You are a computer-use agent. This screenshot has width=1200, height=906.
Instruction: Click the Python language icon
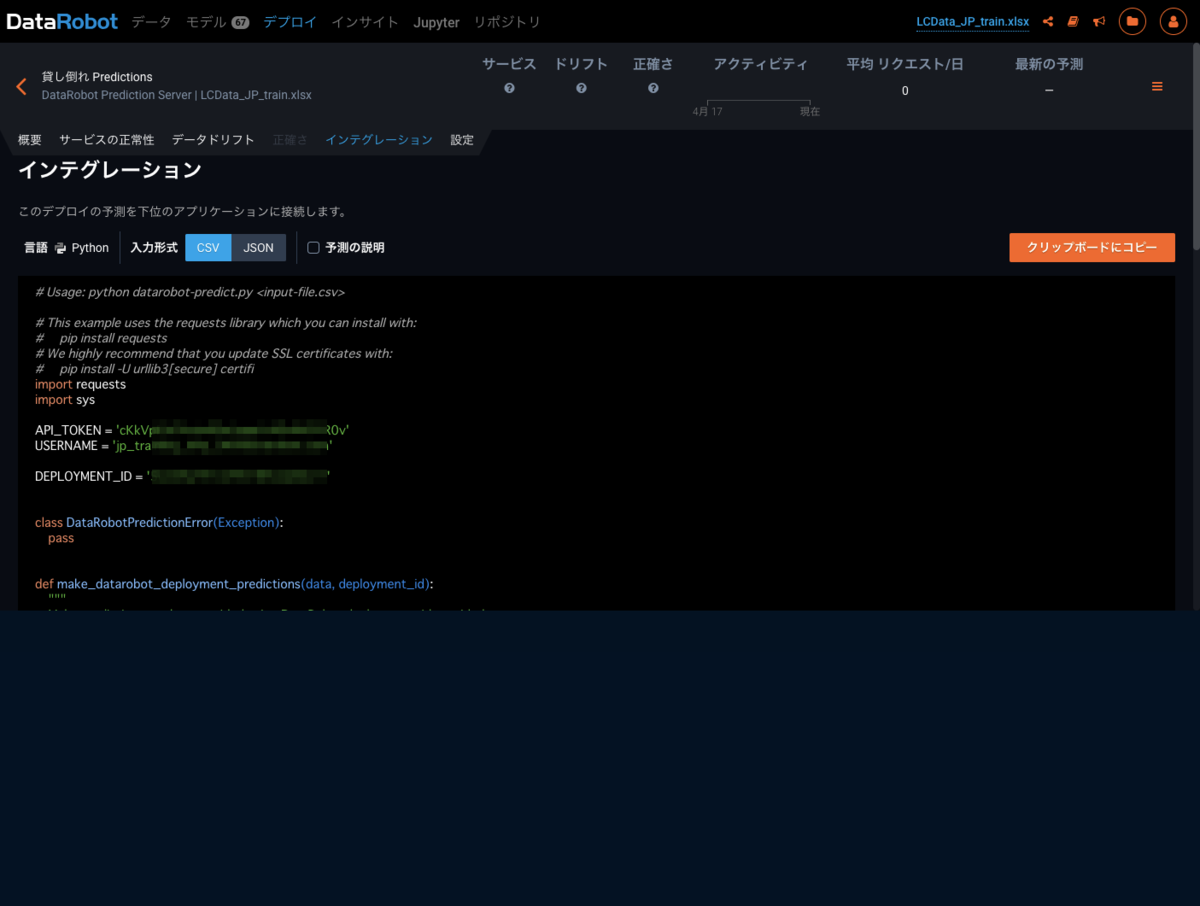(61, 248)
